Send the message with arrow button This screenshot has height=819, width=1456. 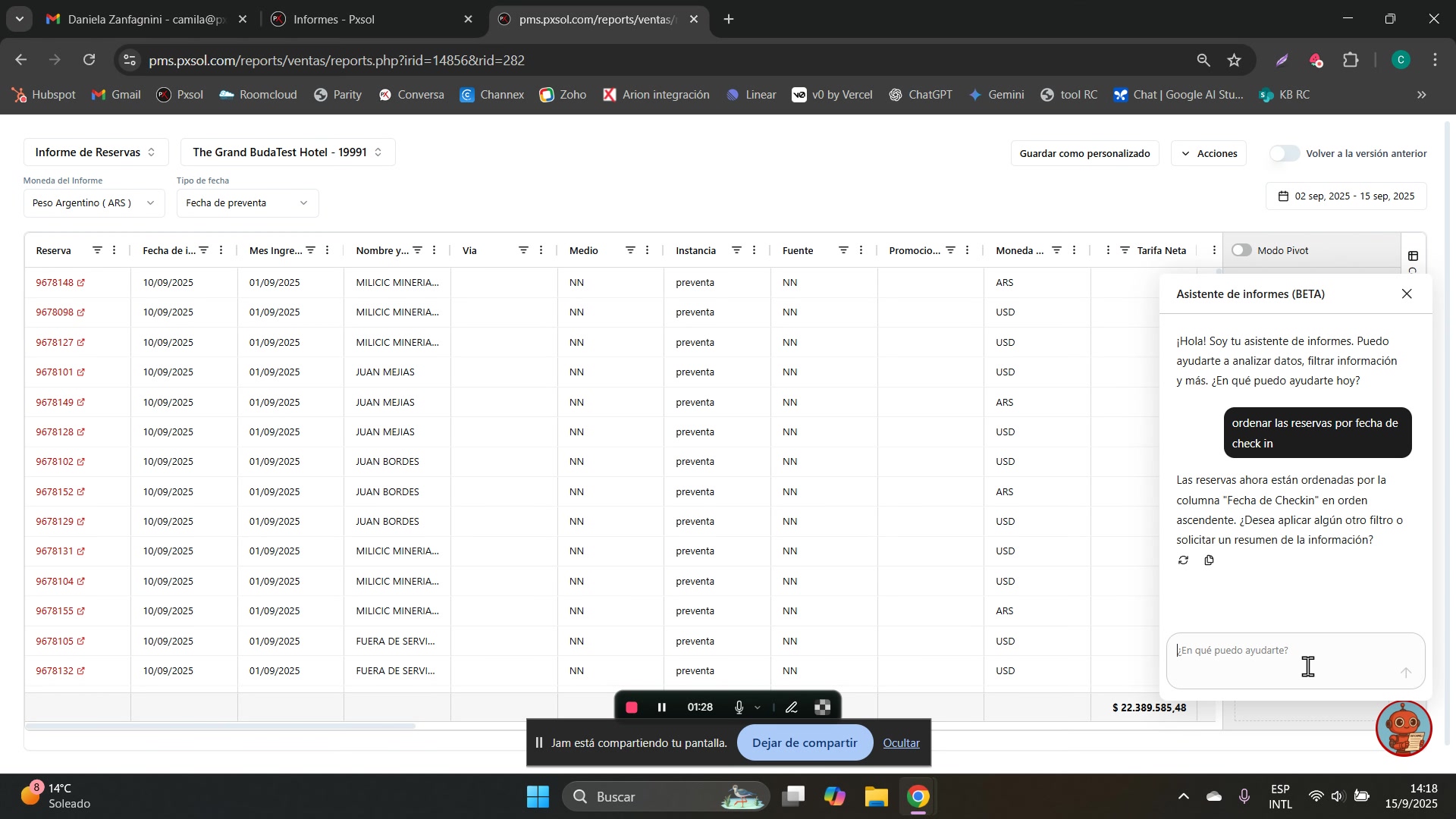coord(1405,673)
